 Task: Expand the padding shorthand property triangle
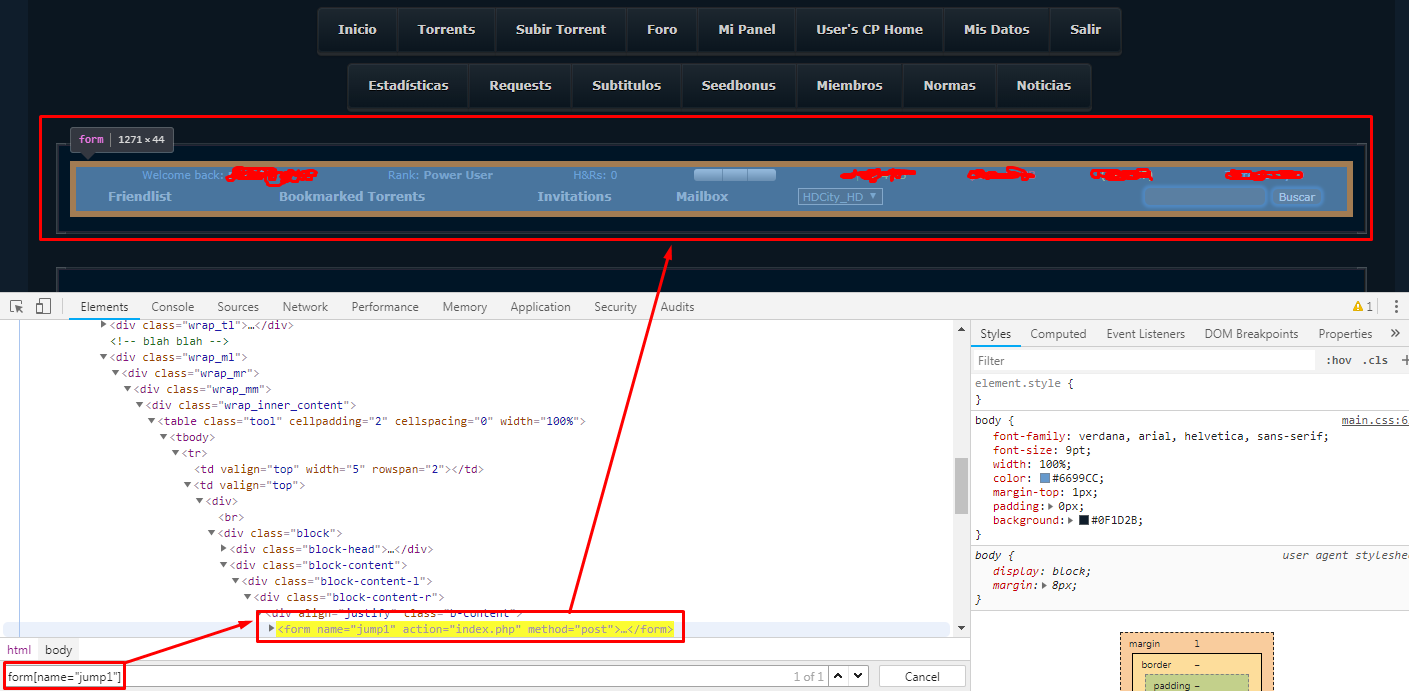[1051, 506]
